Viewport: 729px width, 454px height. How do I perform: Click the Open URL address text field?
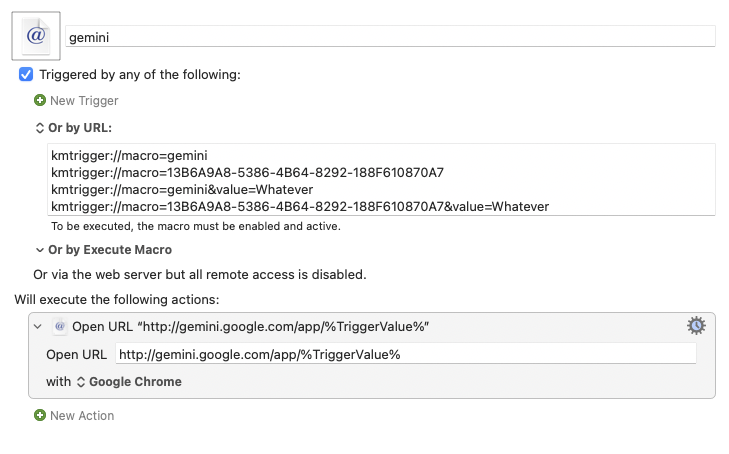[405, 354]
